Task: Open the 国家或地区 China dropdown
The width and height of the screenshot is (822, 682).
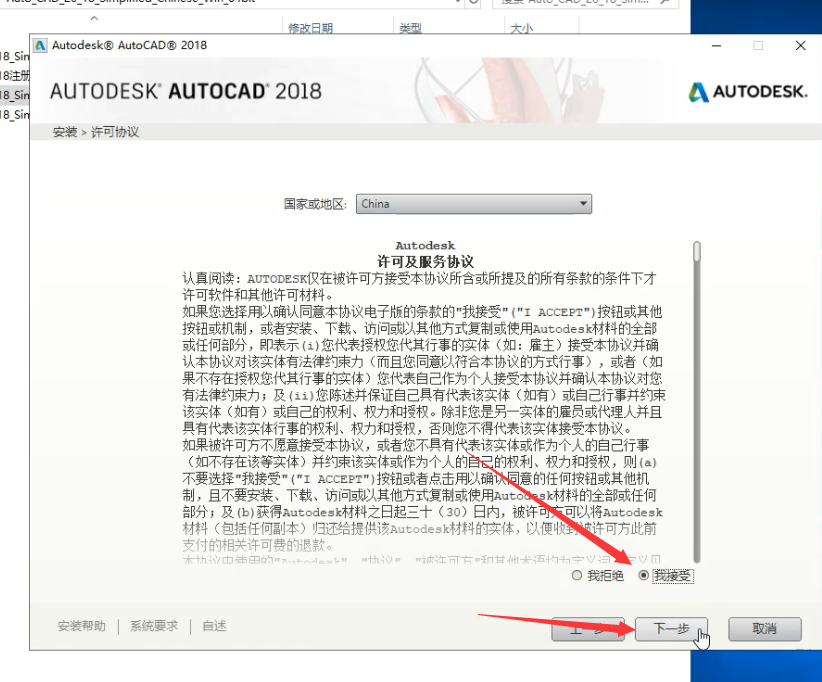Action: pos(474,204)
